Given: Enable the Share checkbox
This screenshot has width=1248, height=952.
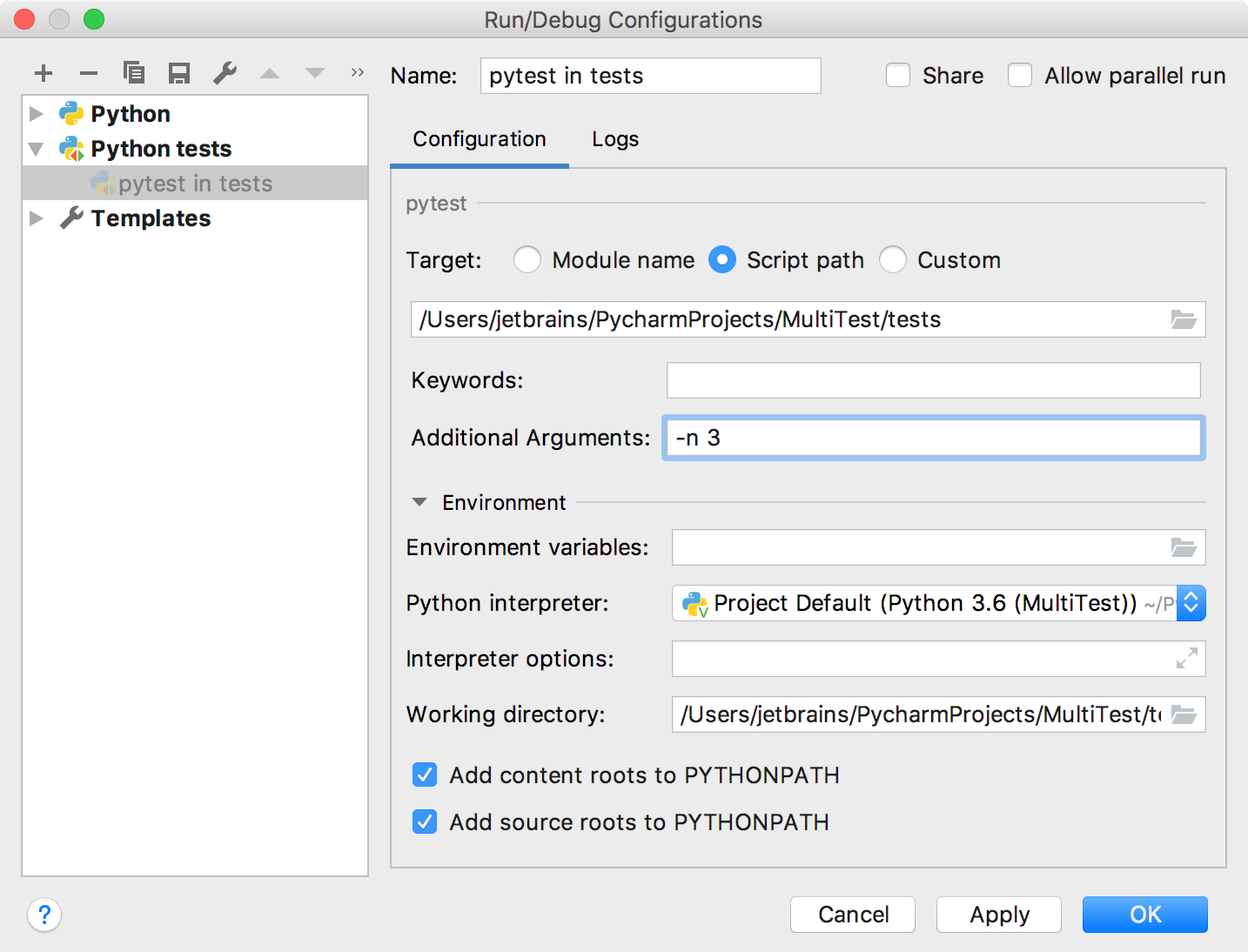Looking at the screenshot, I should (898, 75).
